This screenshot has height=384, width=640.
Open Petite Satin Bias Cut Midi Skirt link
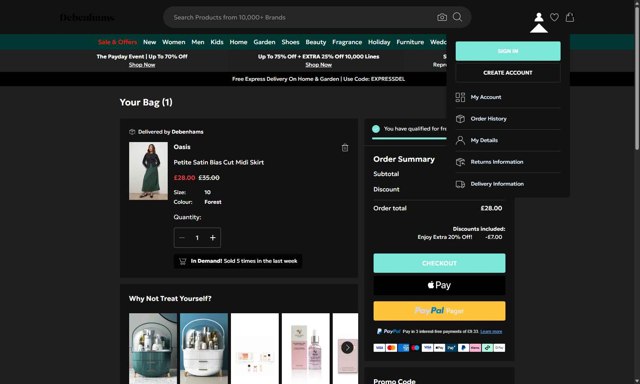point(219,162)
